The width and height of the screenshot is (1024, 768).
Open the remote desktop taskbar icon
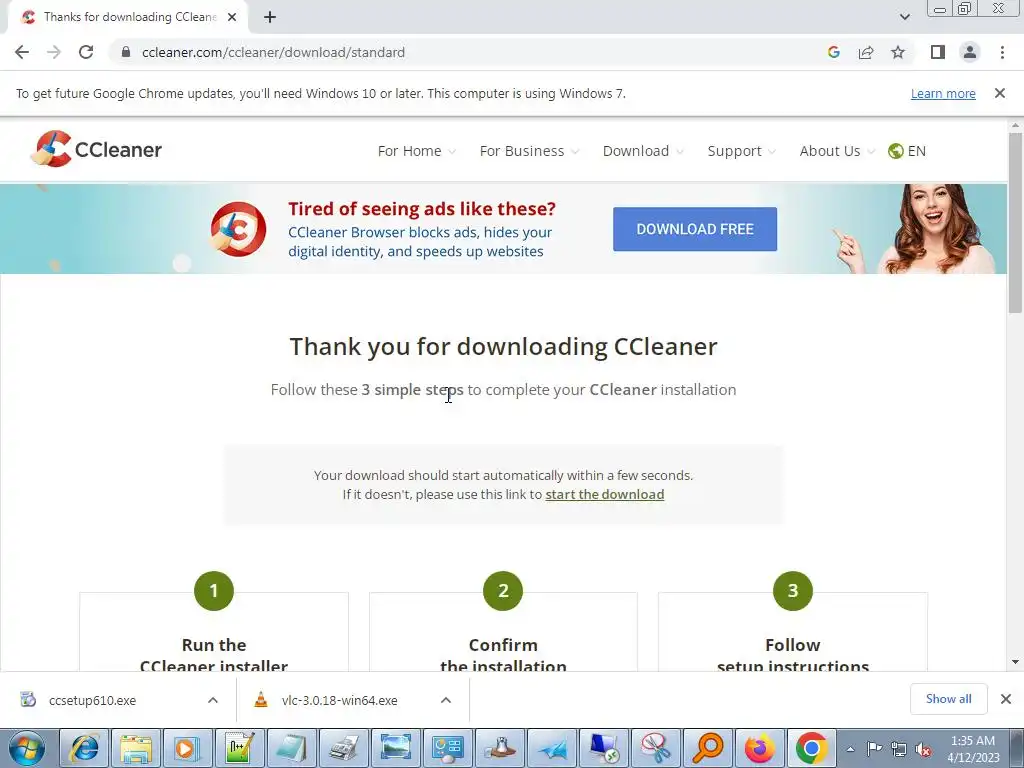(x=603, y=748)
